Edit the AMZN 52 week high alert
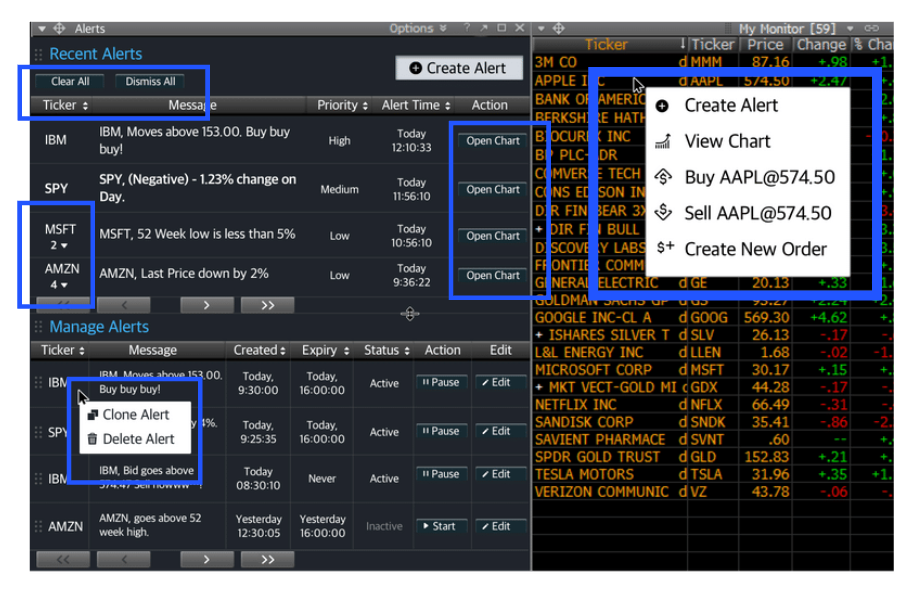Image resolution: width=910 pixels, height=596 pixels. tap(500, 526)
